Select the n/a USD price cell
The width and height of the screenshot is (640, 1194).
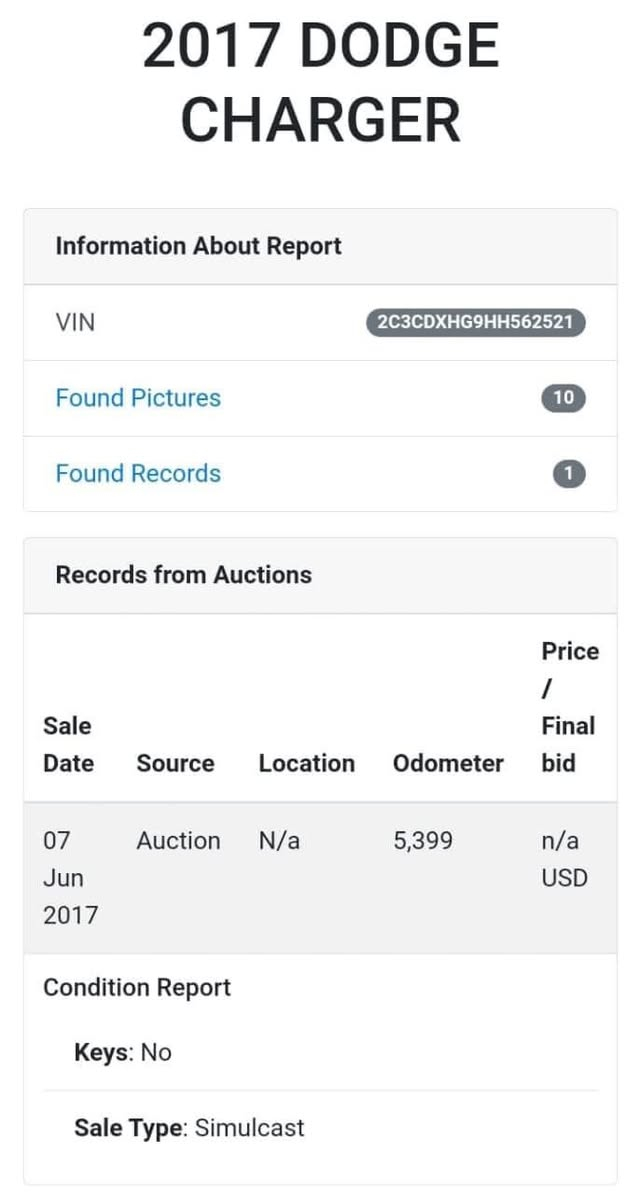click(564, 860)
